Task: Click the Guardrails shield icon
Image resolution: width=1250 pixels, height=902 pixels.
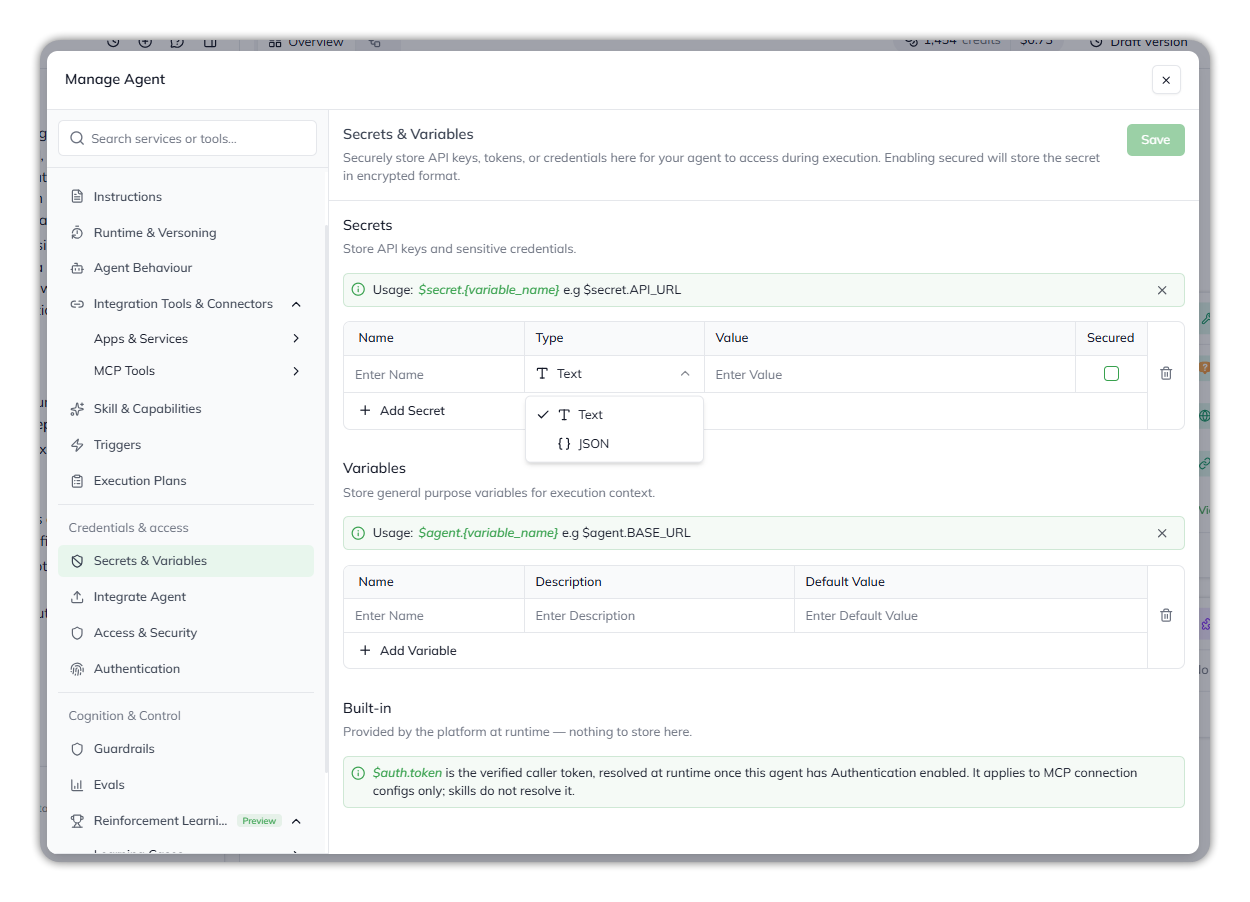Action: coord(77,749)
